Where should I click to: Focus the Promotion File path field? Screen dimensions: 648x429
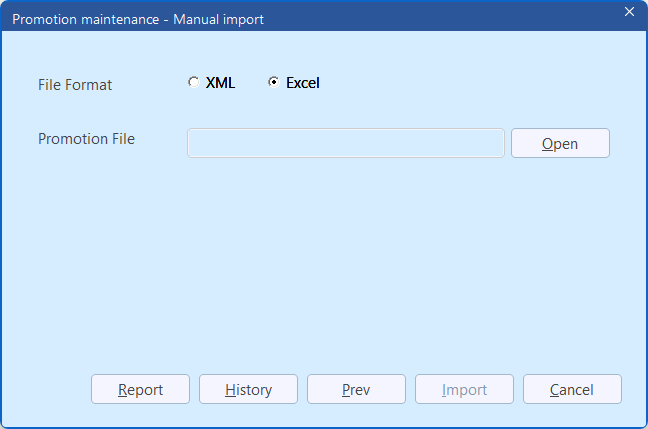[345, 143]
